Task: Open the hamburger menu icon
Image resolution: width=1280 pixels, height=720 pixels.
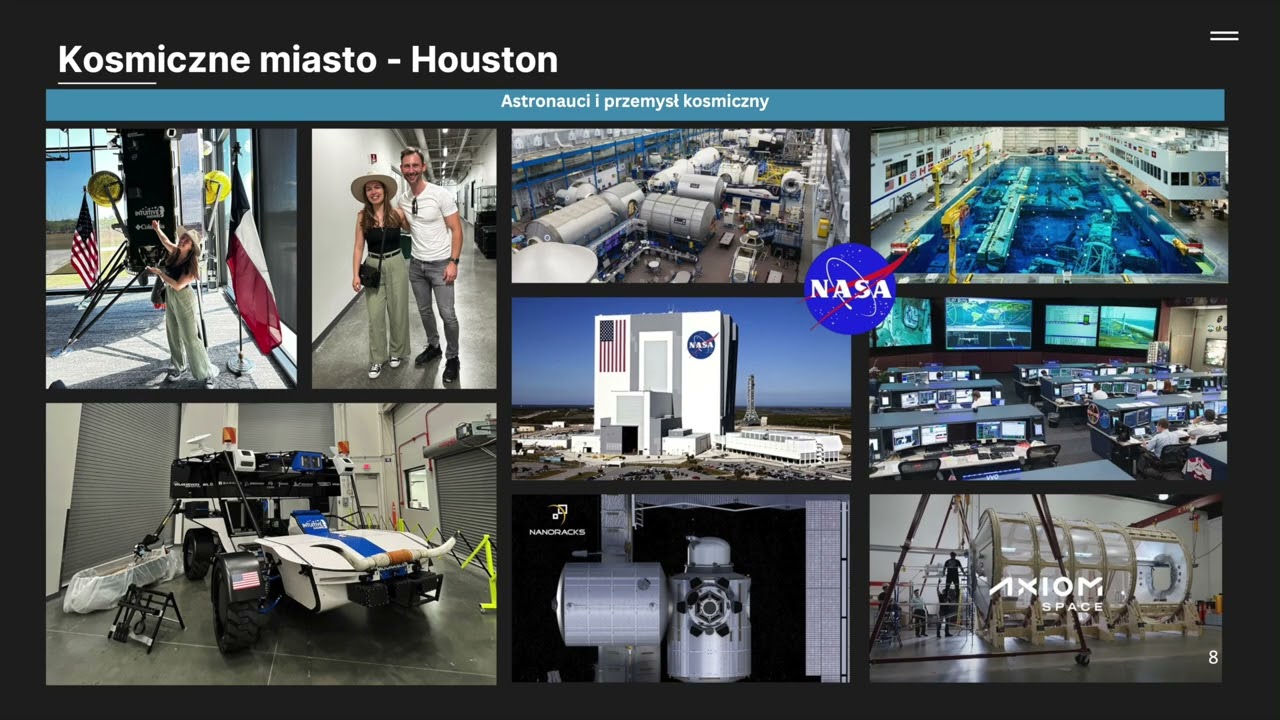Action: (1224, 36)
